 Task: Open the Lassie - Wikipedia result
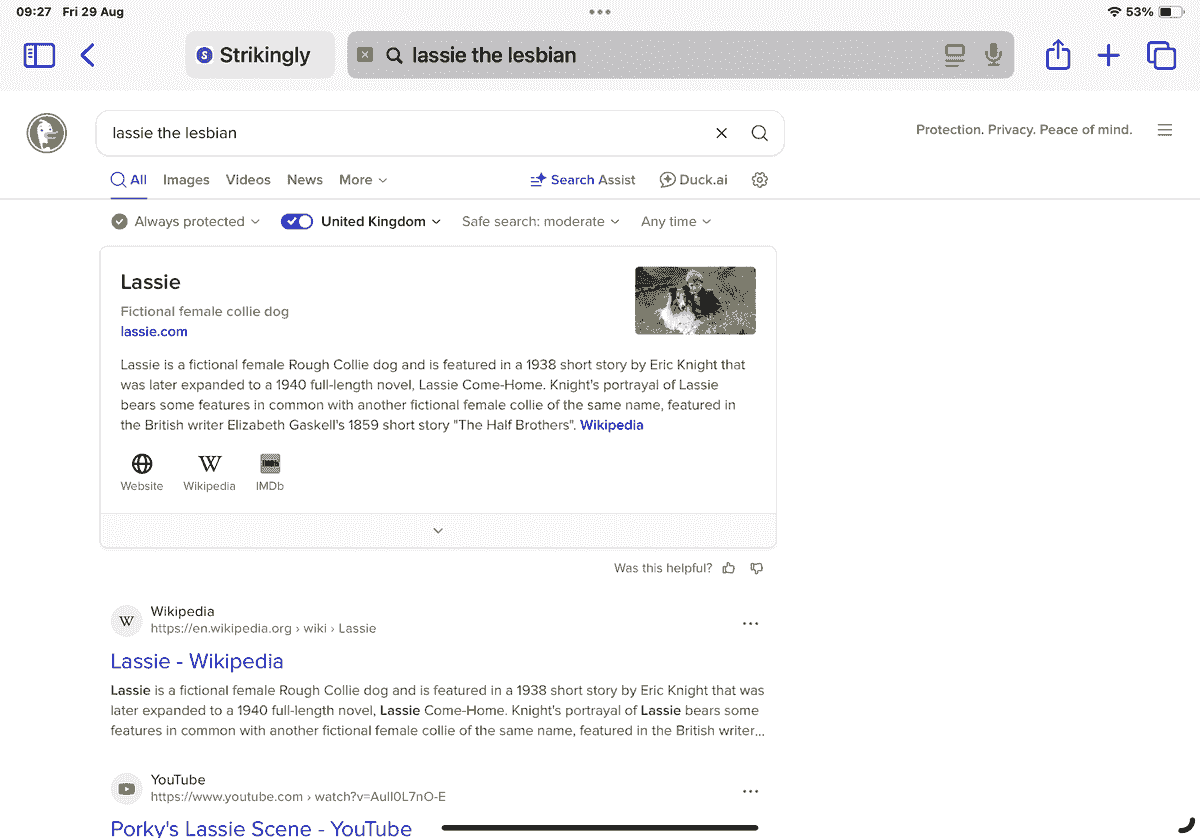(197, 661)
